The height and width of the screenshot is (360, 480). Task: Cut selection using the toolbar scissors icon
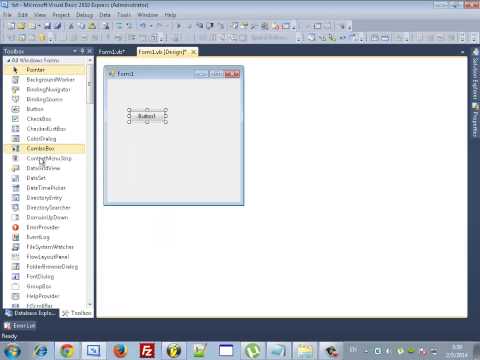(x=71, y=26)
